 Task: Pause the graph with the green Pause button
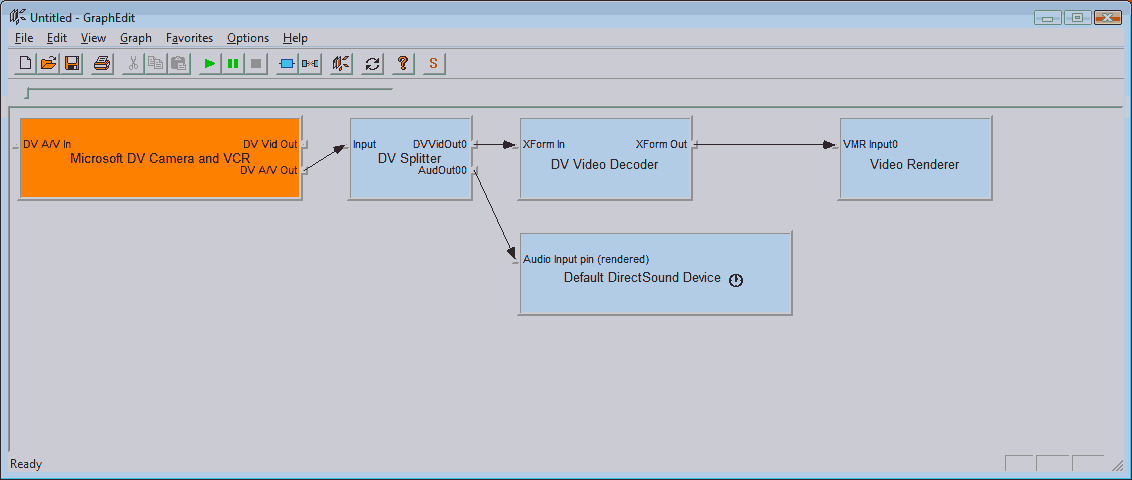(232, 64)
